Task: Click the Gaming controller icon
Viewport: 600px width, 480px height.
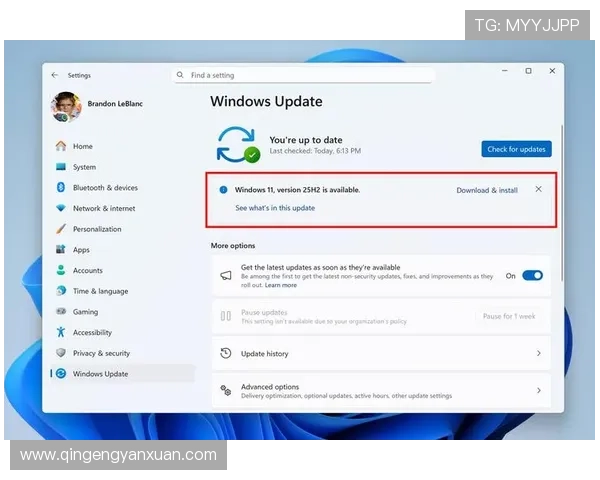Action: 61,312
